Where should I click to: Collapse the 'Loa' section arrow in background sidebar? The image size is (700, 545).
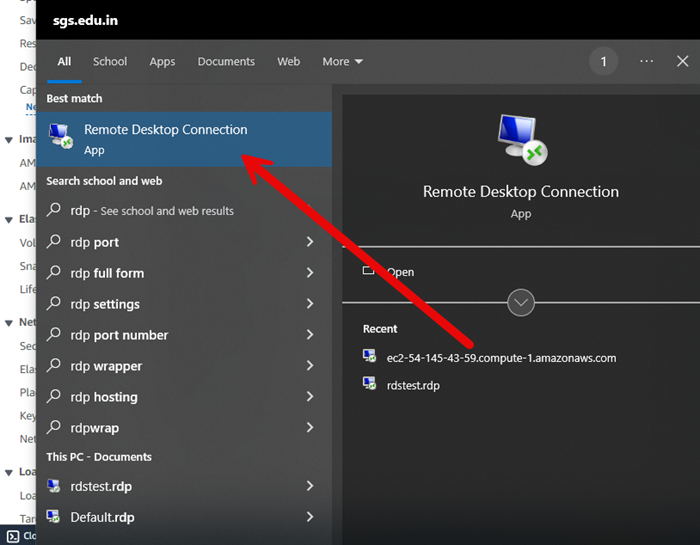coord(8,472)
